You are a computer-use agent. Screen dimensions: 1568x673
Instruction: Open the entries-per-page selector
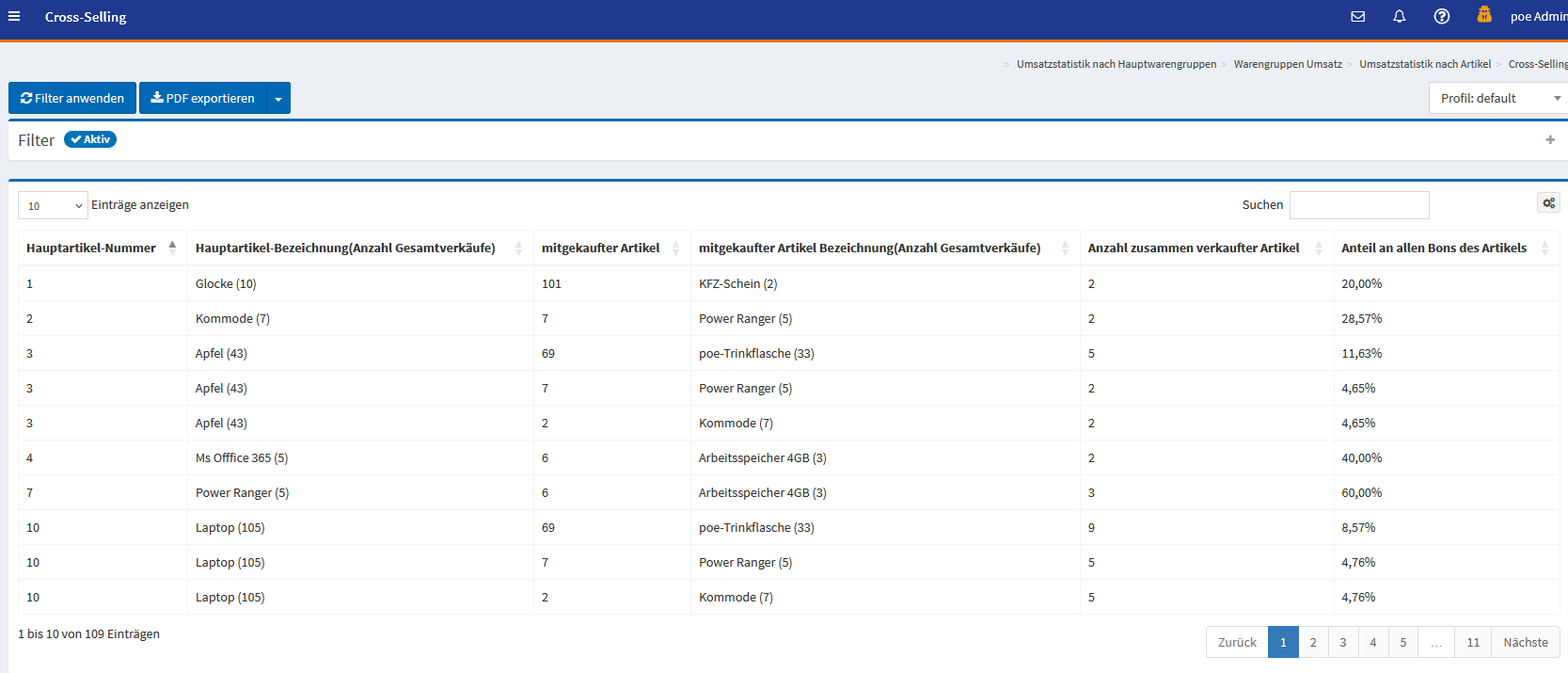pyautogui.click(x=53, y=205)
